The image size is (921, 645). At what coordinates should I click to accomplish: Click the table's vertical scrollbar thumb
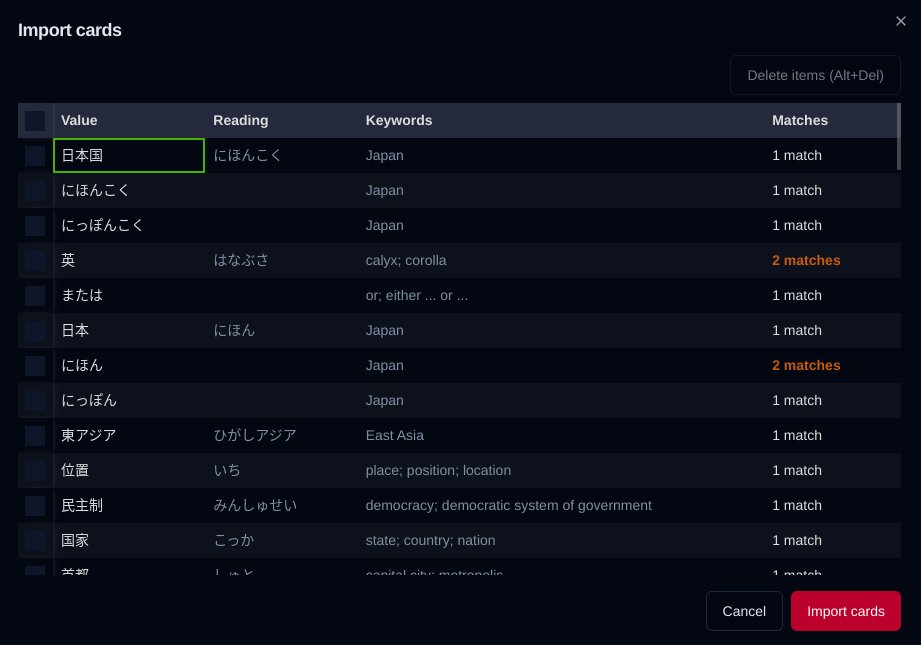coord(899,137)
